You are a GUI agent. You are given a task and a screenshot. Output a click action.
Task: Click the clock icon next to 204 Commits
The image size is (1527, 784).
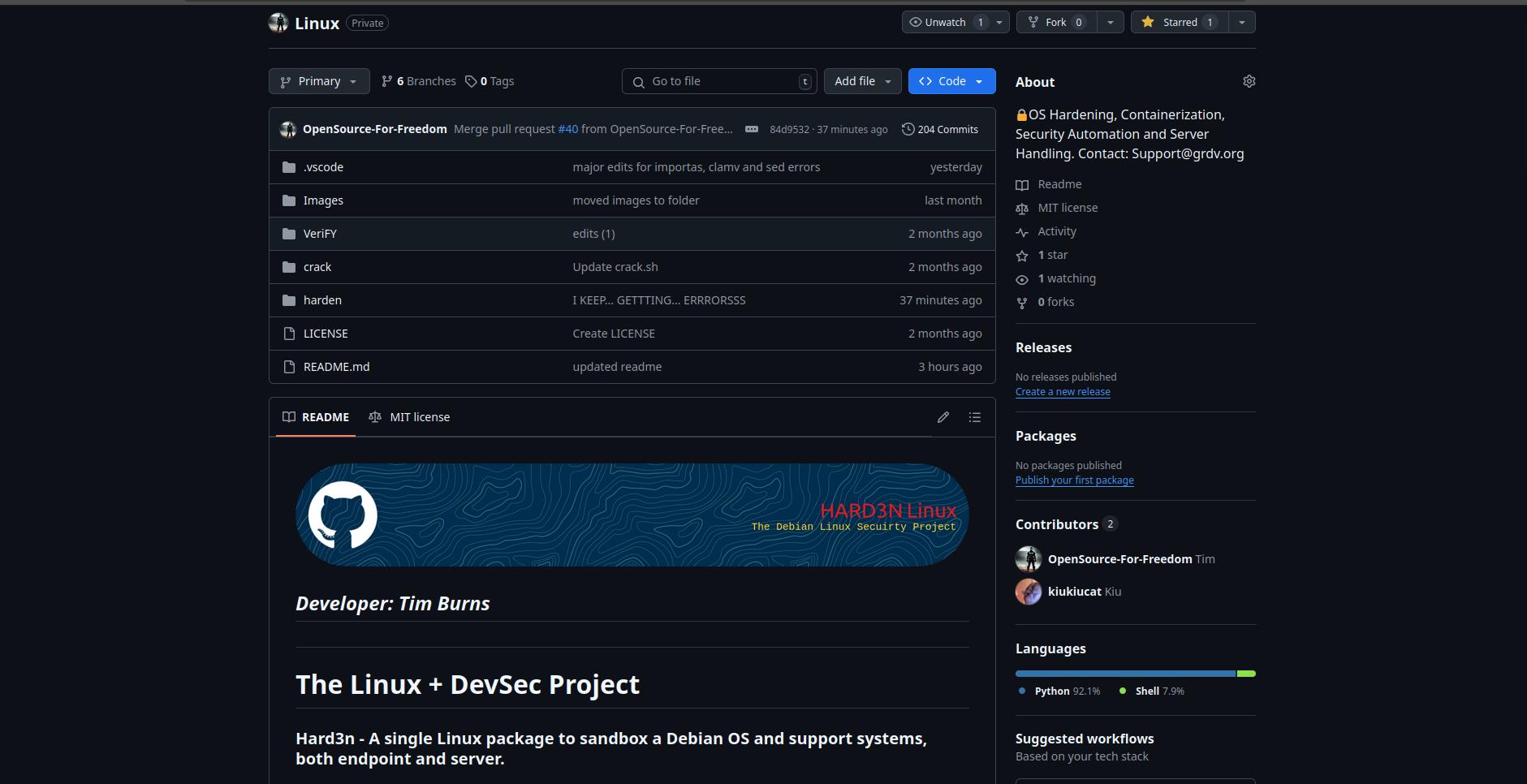click(907, 128)
